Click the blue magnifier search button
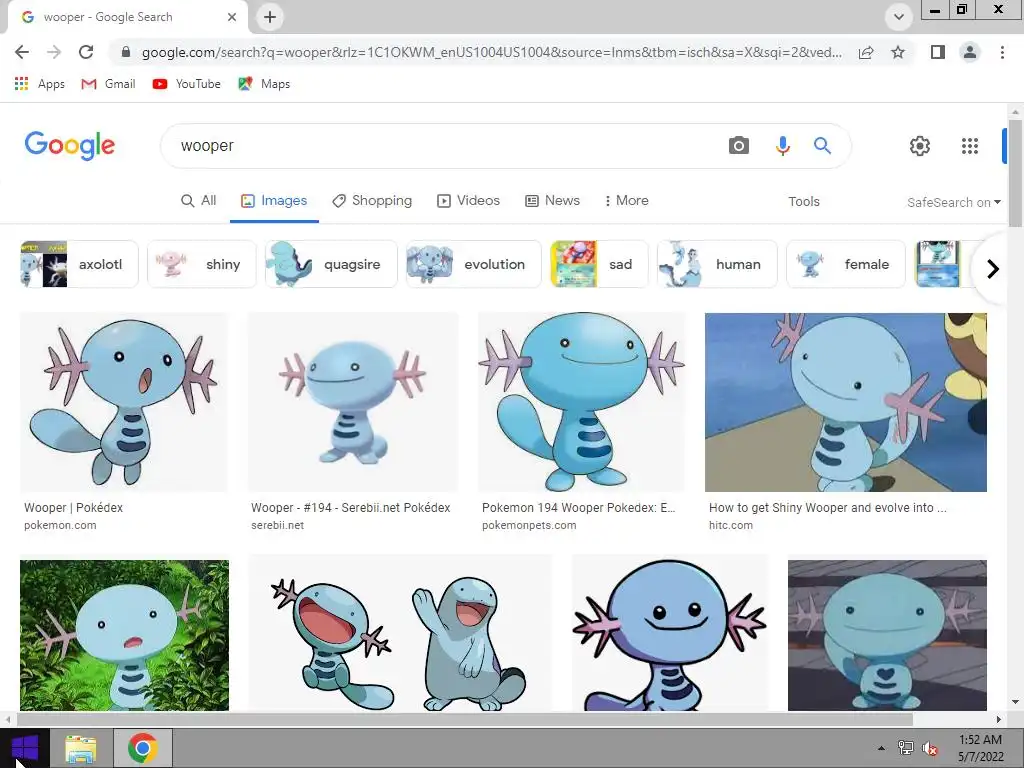This screenshot has height=768, width=1024. coord(822,145)
